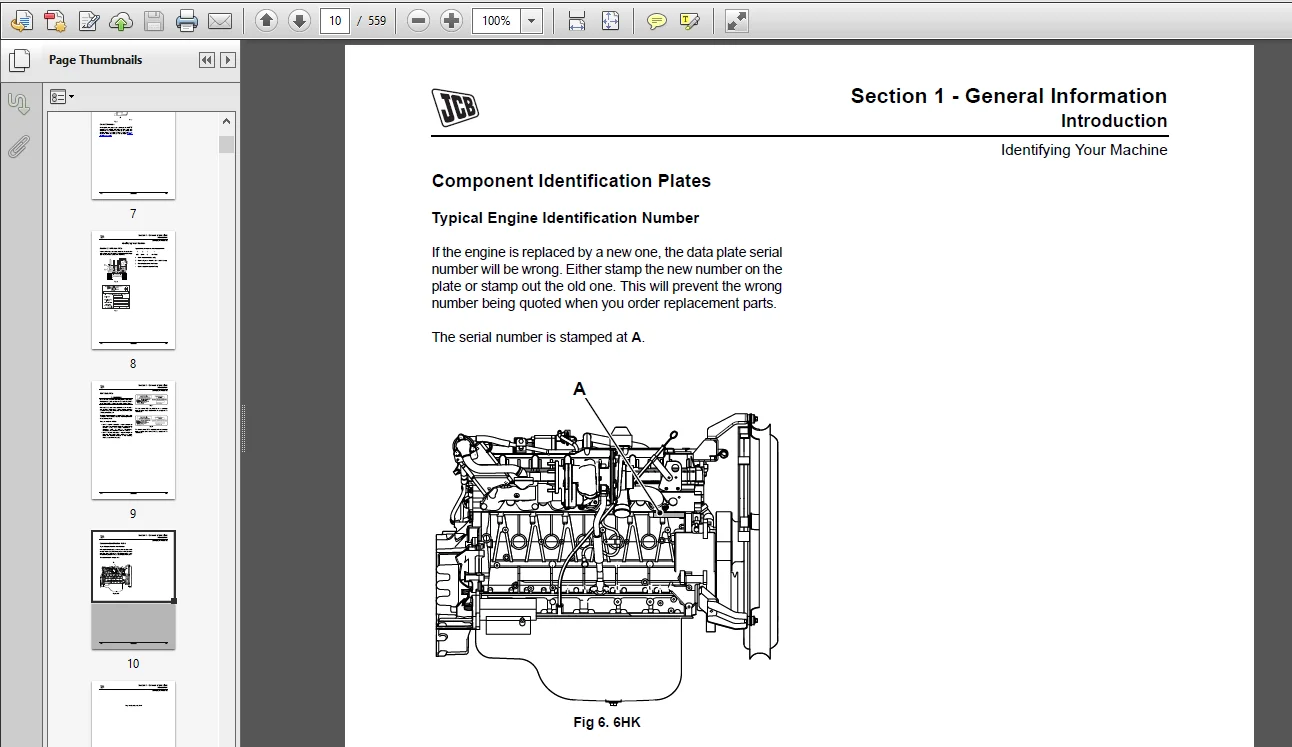Open the zoom level dropdown arrow
The image size is (1292, 747).
pyautogui.click(x=533, y=20)
